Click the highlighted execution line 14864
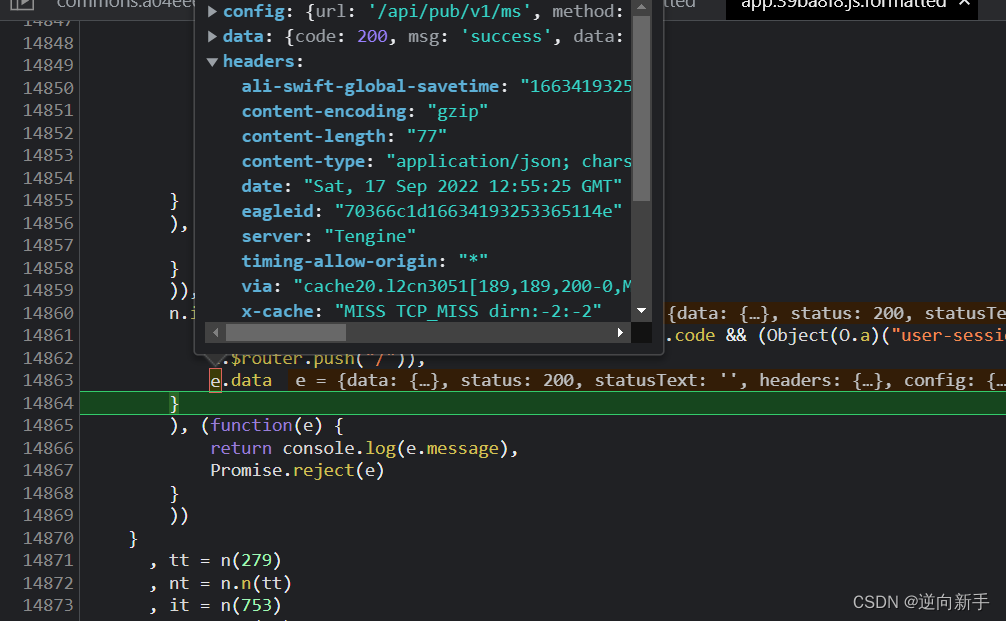Screen dimensions: 1006x621 pos(543,403)
